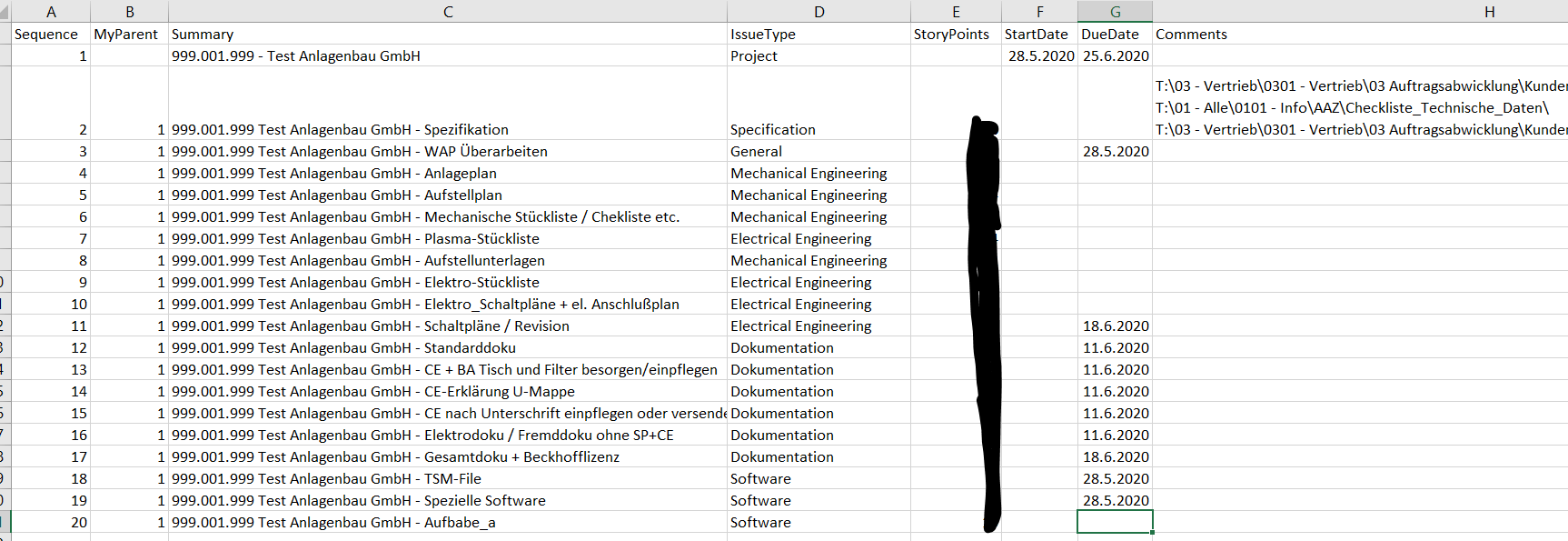Select column H header
Screen dimensions: 1568x541
[x=1489, y=12]
